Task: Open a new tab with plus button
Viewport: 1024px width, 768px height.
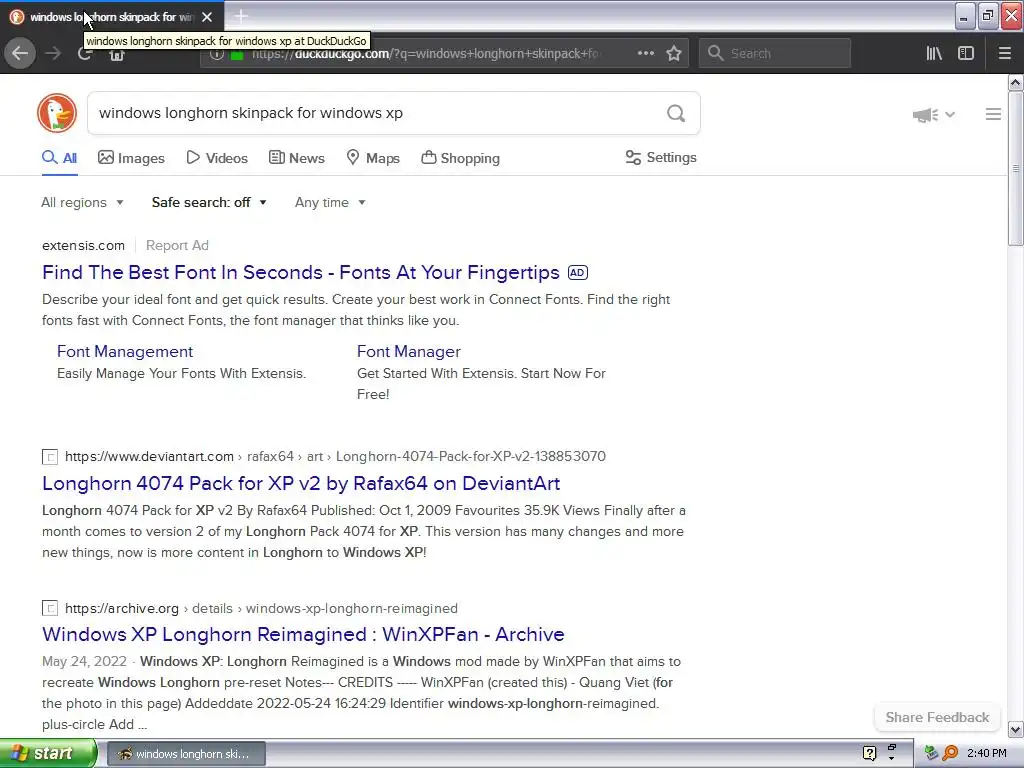Action: click(x=241, y=16)
